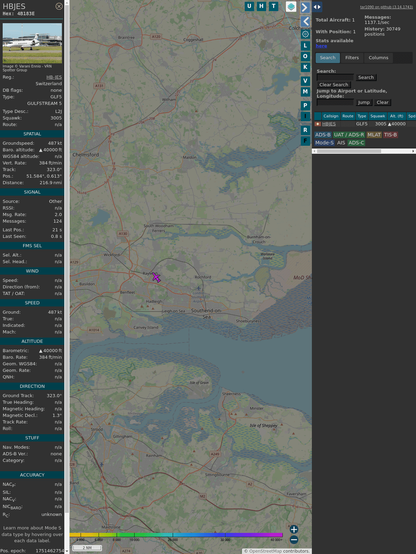Click the altitude color scale bar
The width and height of the screenshot is (416, 554).
176,535
